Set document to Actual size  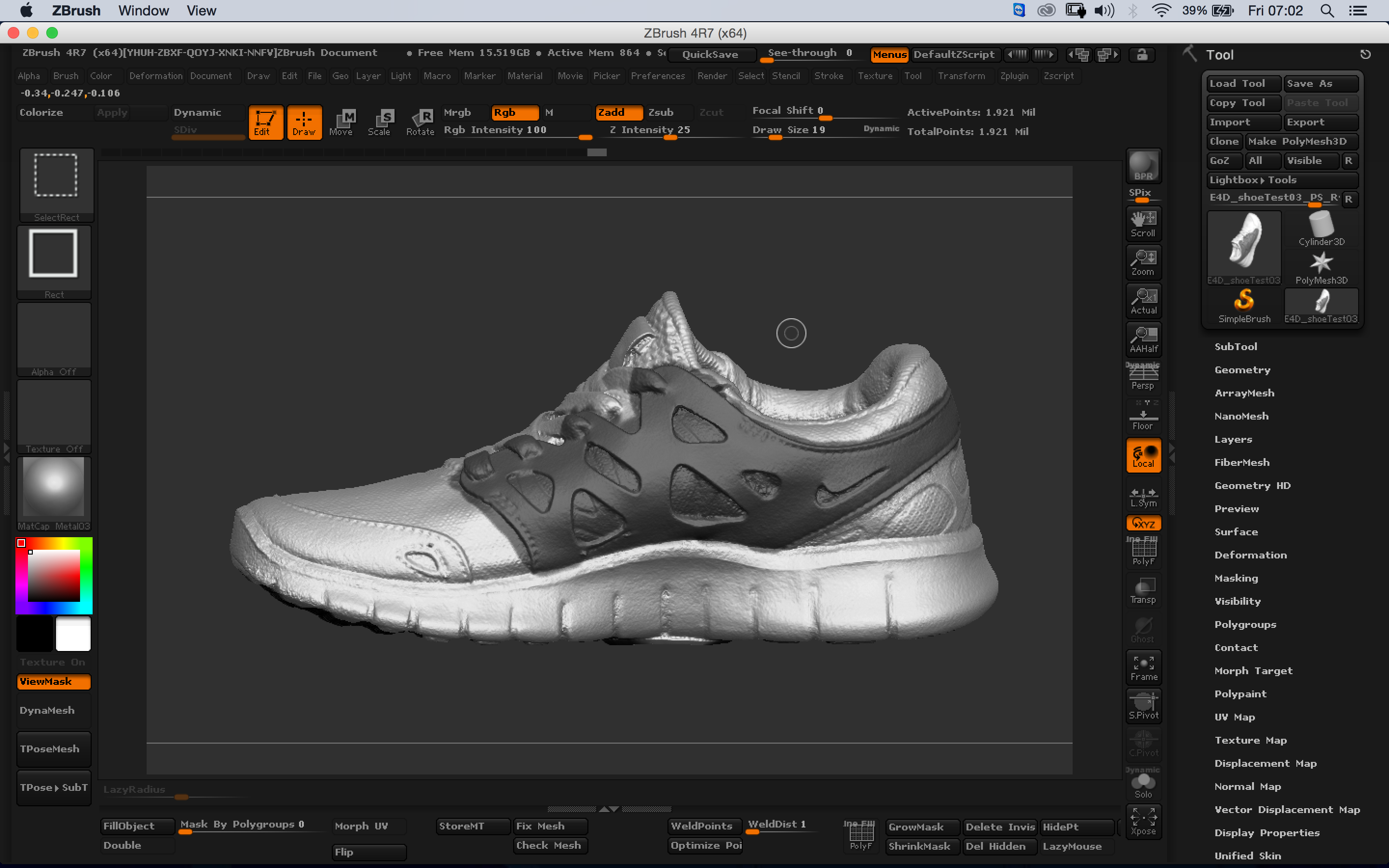point(1144,301)
